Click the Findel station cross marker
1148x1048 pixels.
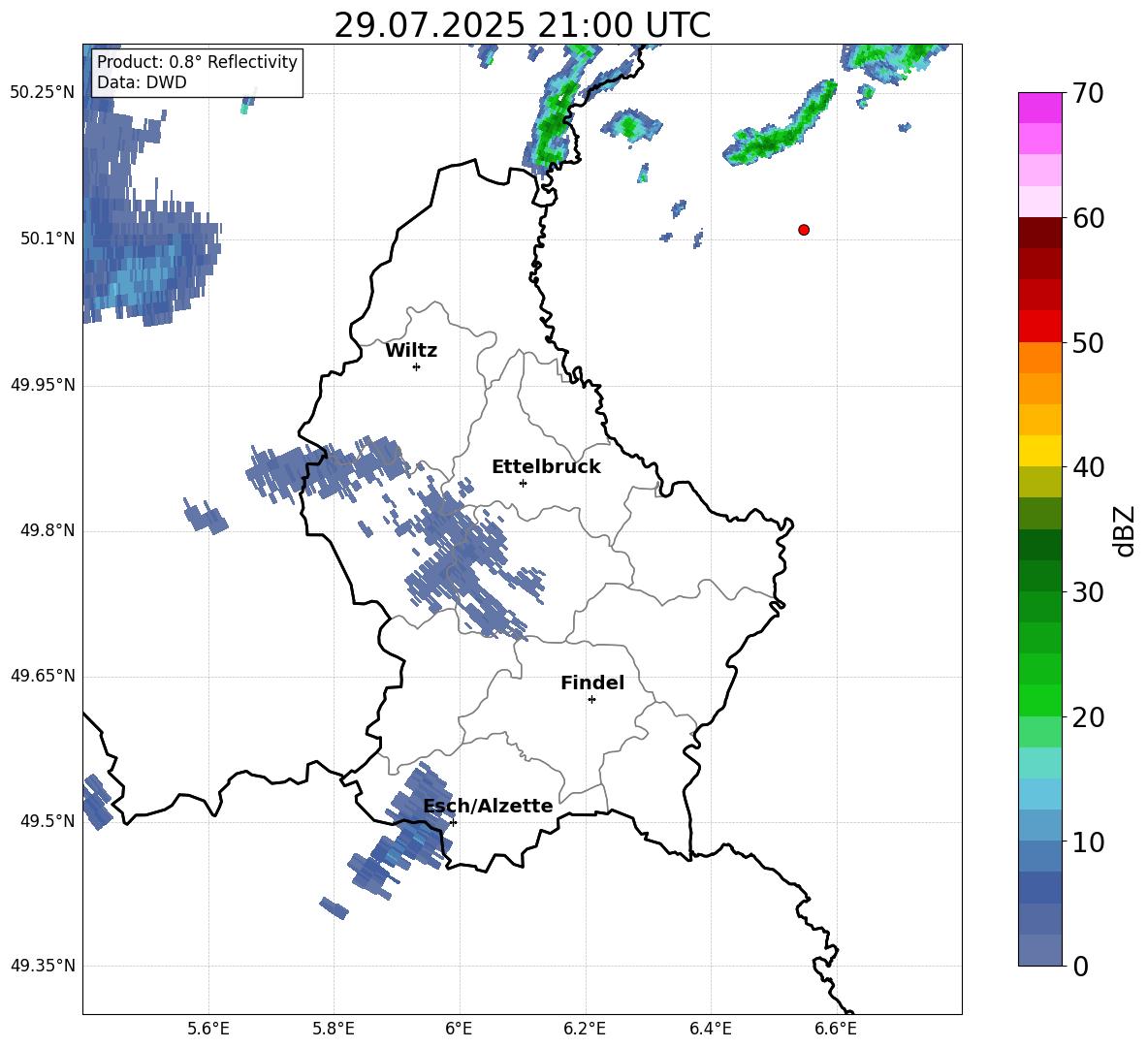click(591, 700)
